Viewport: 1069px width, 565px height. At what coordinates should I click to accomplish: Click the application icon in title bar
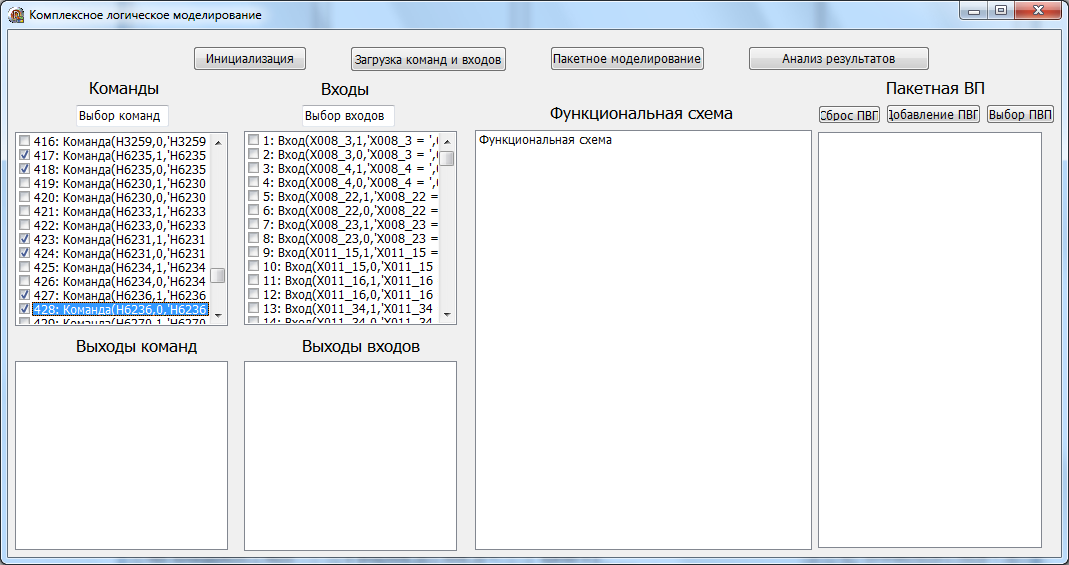coord(14,14)
